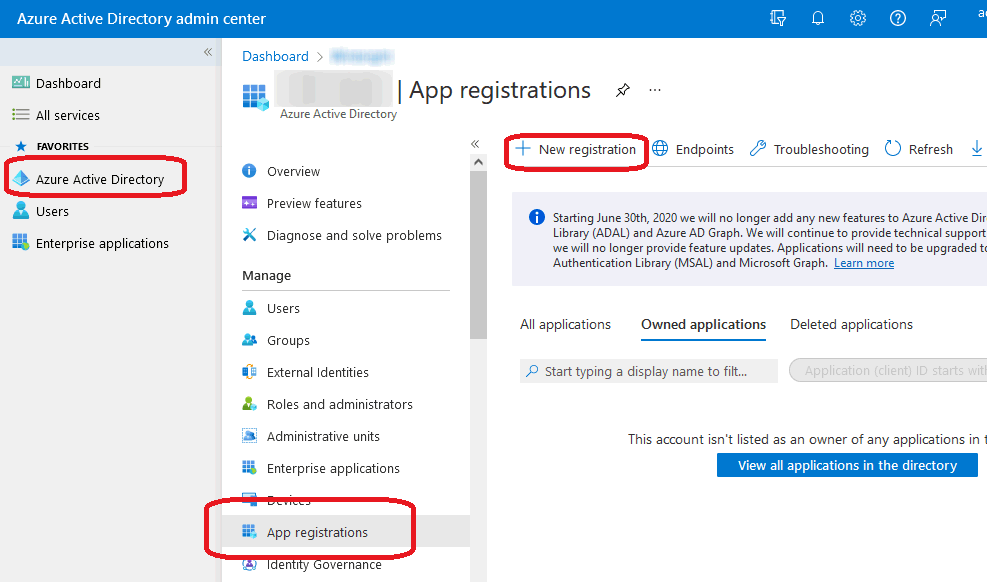The image size is (988, 582).
Task: Click the resource menu scroll up arrow
Action: click(x=478, y=163)
